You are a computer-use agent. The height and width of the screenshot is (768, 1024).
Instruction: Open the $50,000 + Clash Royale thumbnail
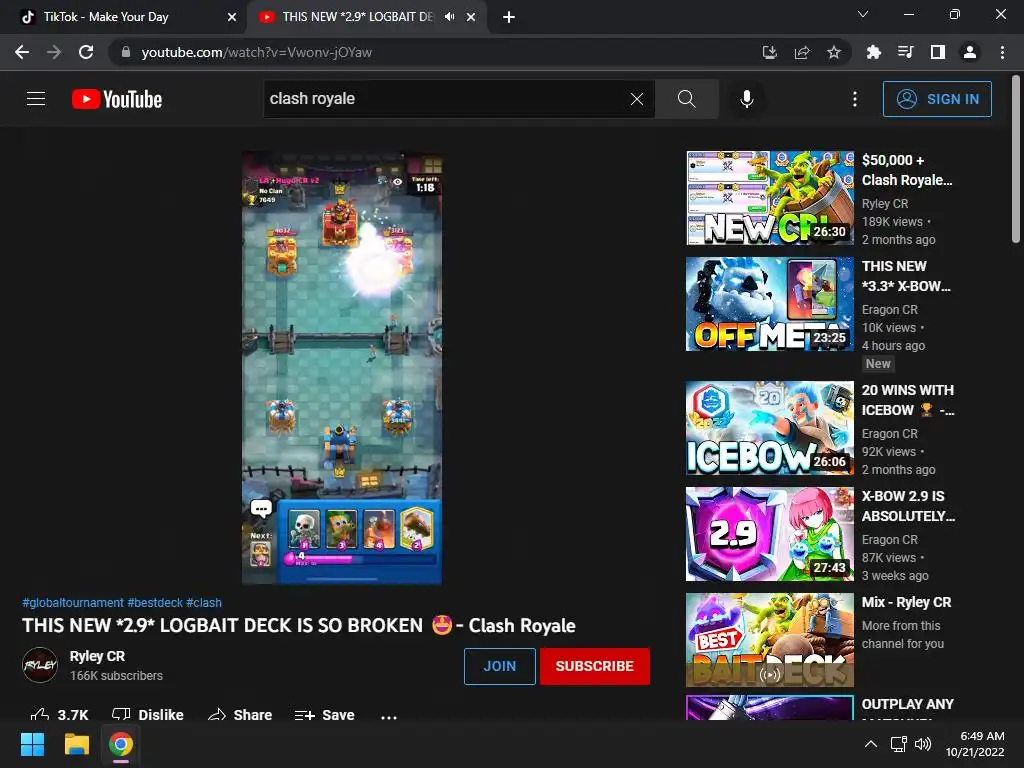770,198
